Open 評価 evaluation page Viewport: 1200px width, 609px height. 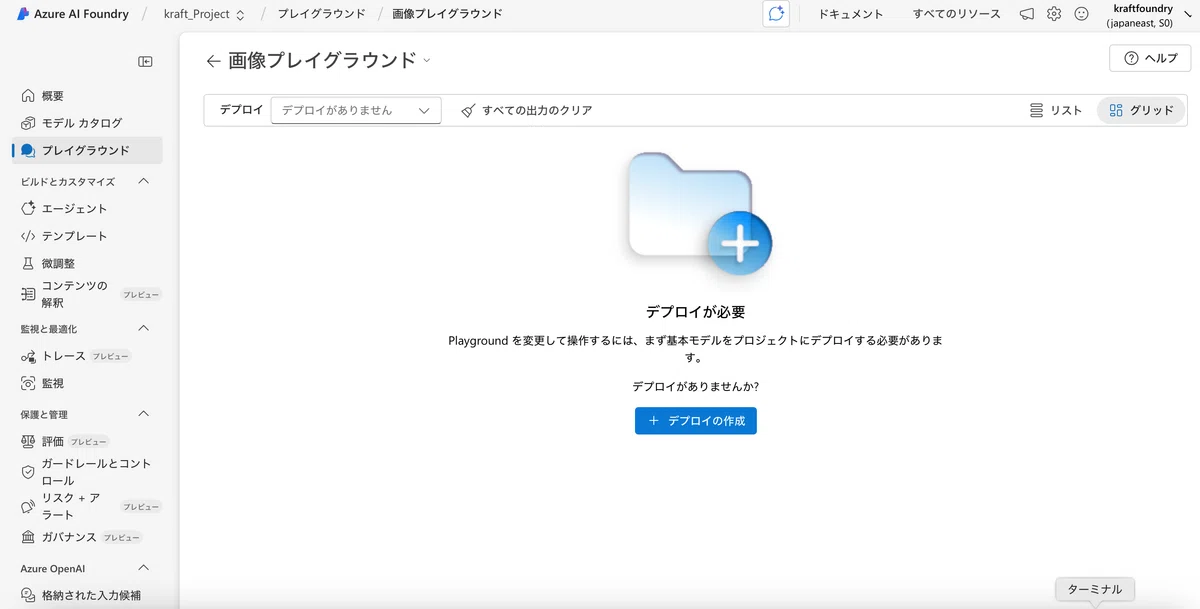coord(88,441)
